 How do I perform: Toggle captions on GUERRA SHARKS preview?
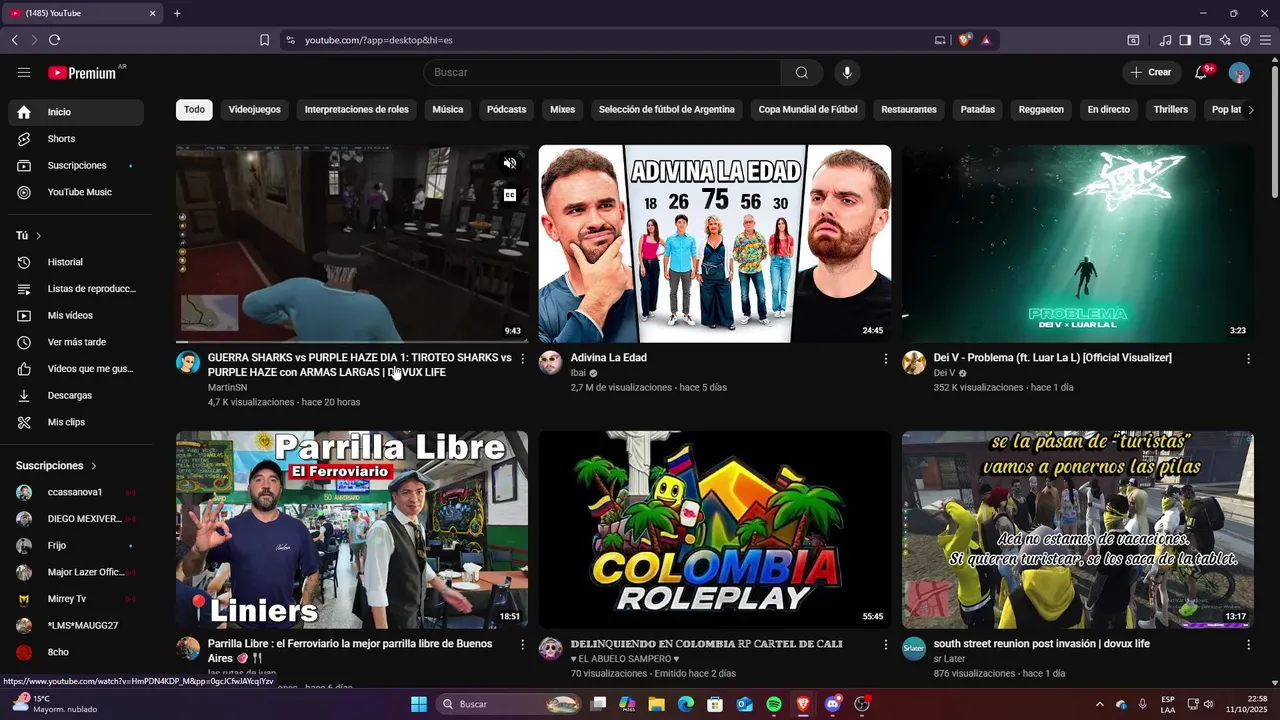(510, 195)
